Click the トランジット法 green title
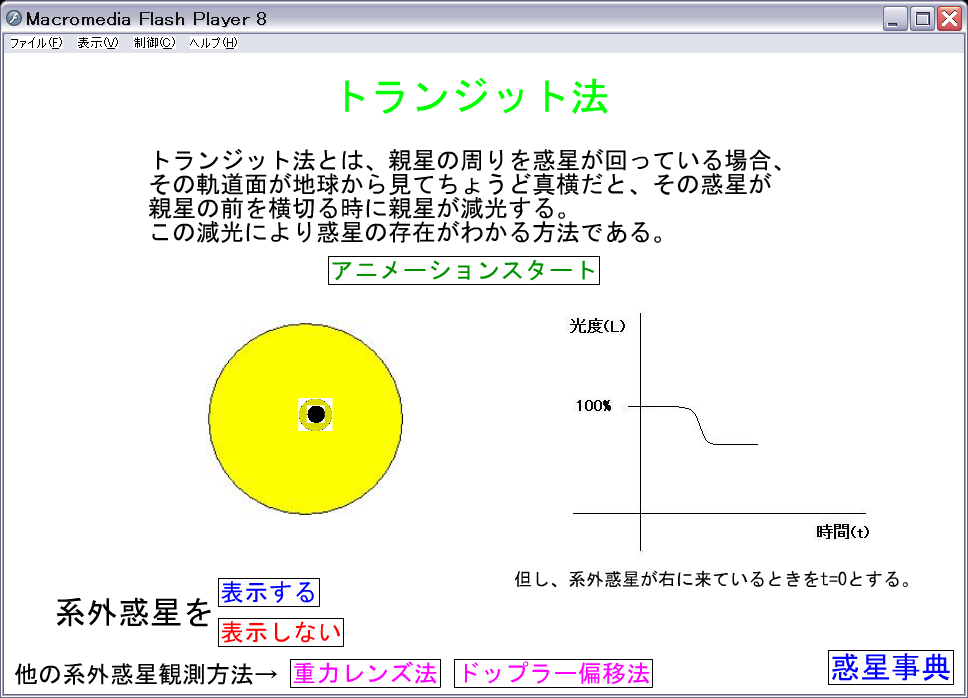Image resolution: width=968 pixels, height=698 pixels. [474, 97]
